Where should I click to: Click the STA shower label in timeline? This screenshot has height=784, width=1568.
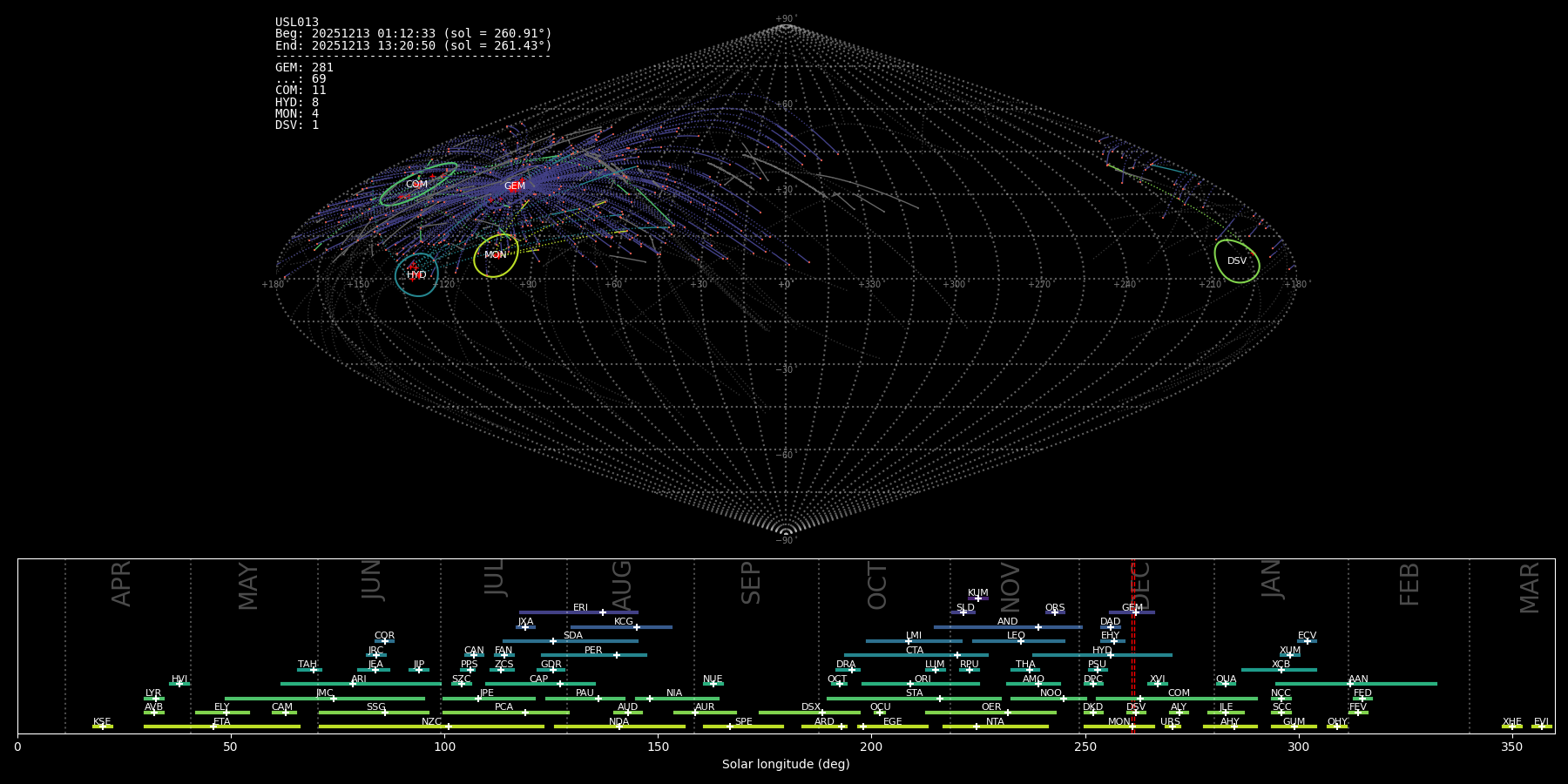[915, 693]
